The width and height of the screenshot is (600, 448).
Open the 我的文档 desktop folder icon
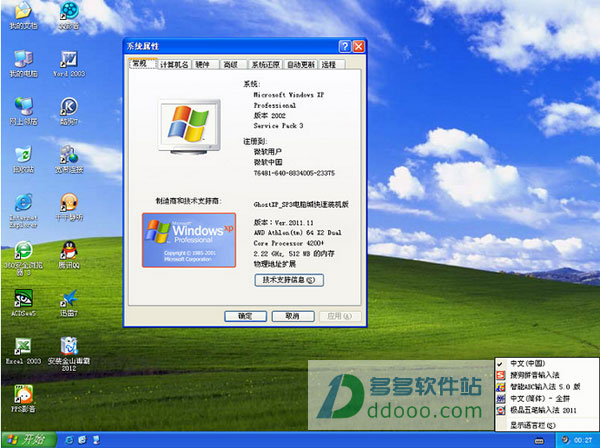click(x=23, y=15)
